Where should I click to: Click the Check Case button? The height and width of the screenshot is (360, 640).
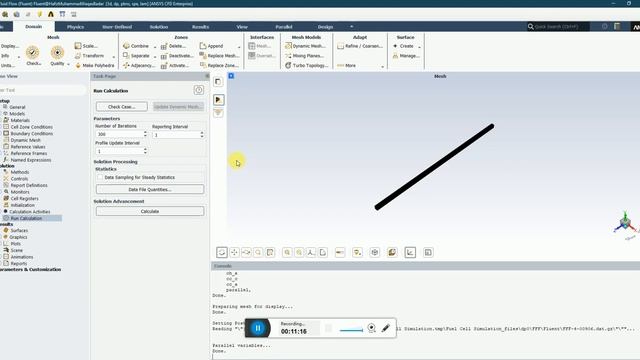122,107
